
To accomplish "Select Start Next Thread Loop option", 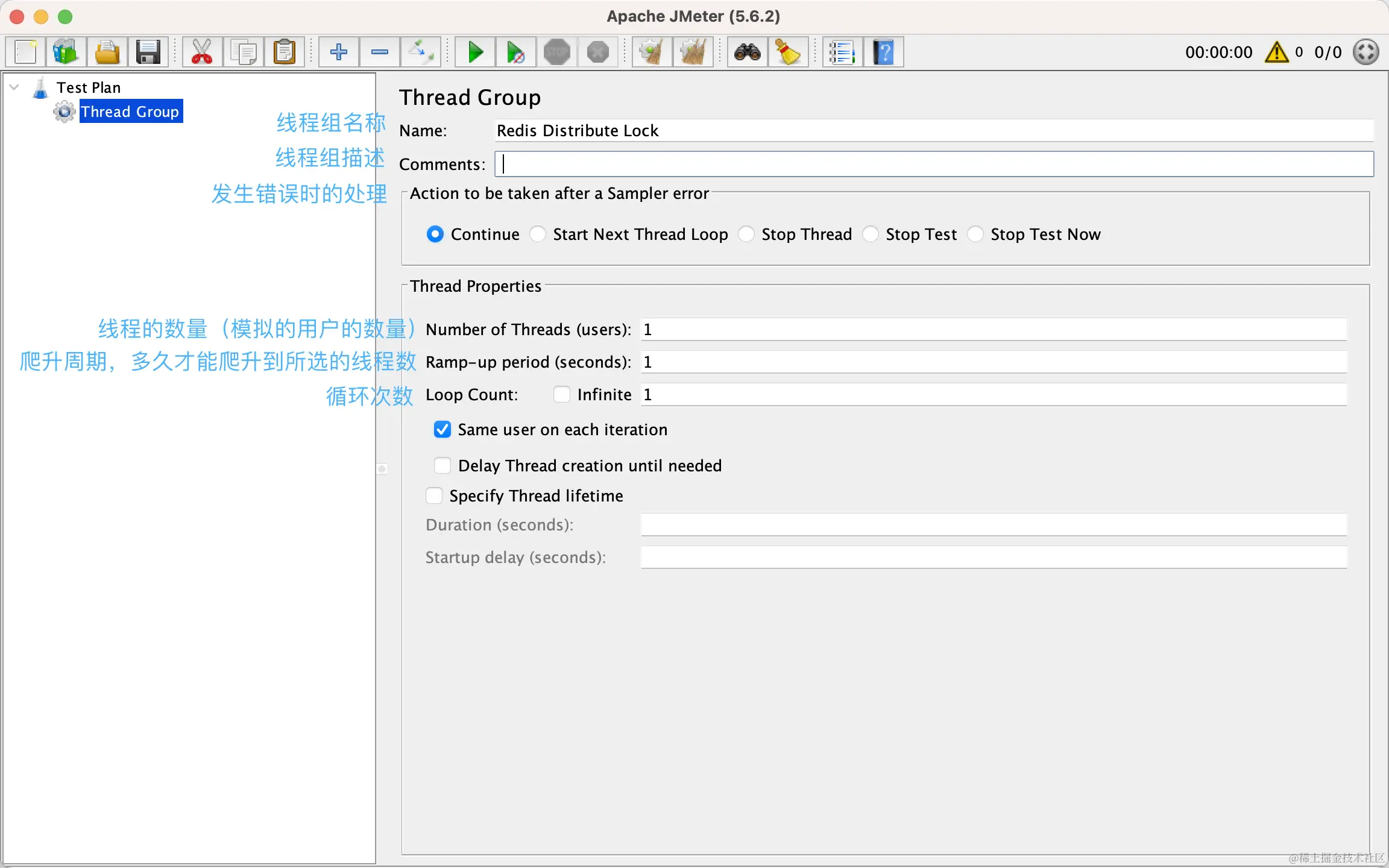I will [538, 234].
